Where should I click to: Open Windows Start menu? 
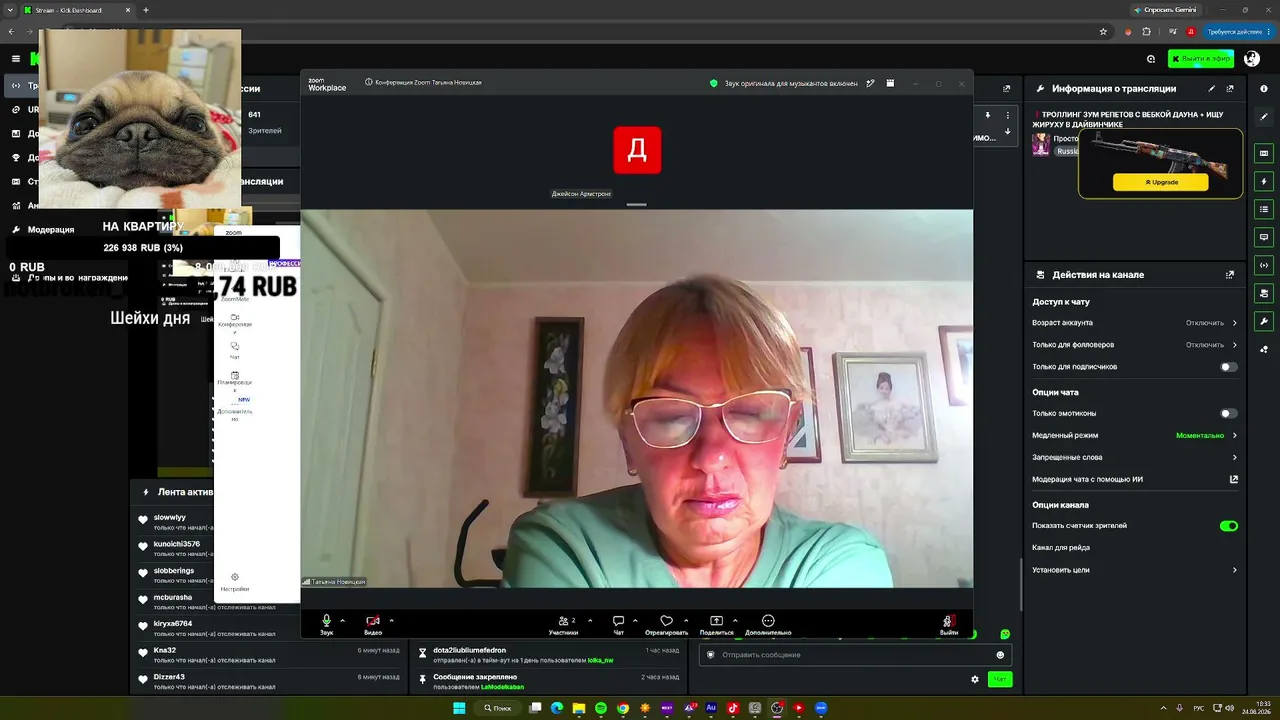coord(459,708)
